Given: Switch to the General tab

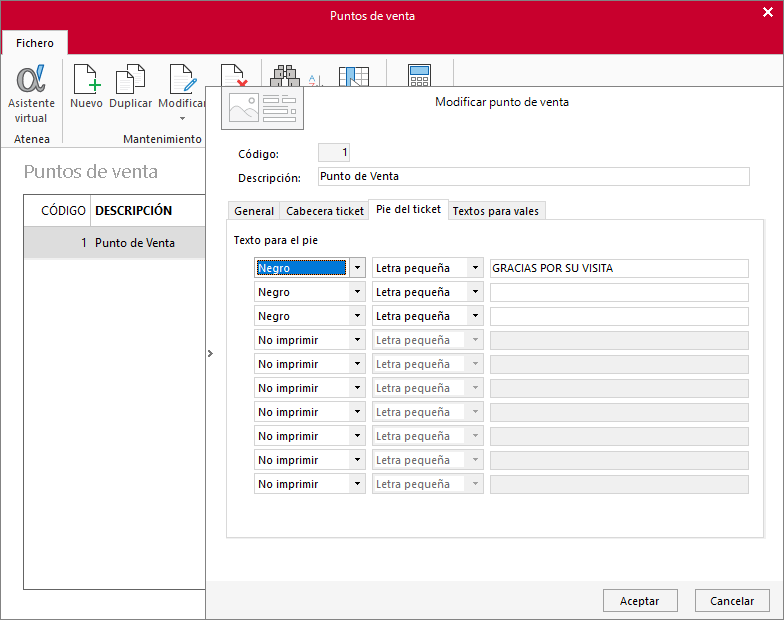Looking at the screenshot, I should pos(254,211).
